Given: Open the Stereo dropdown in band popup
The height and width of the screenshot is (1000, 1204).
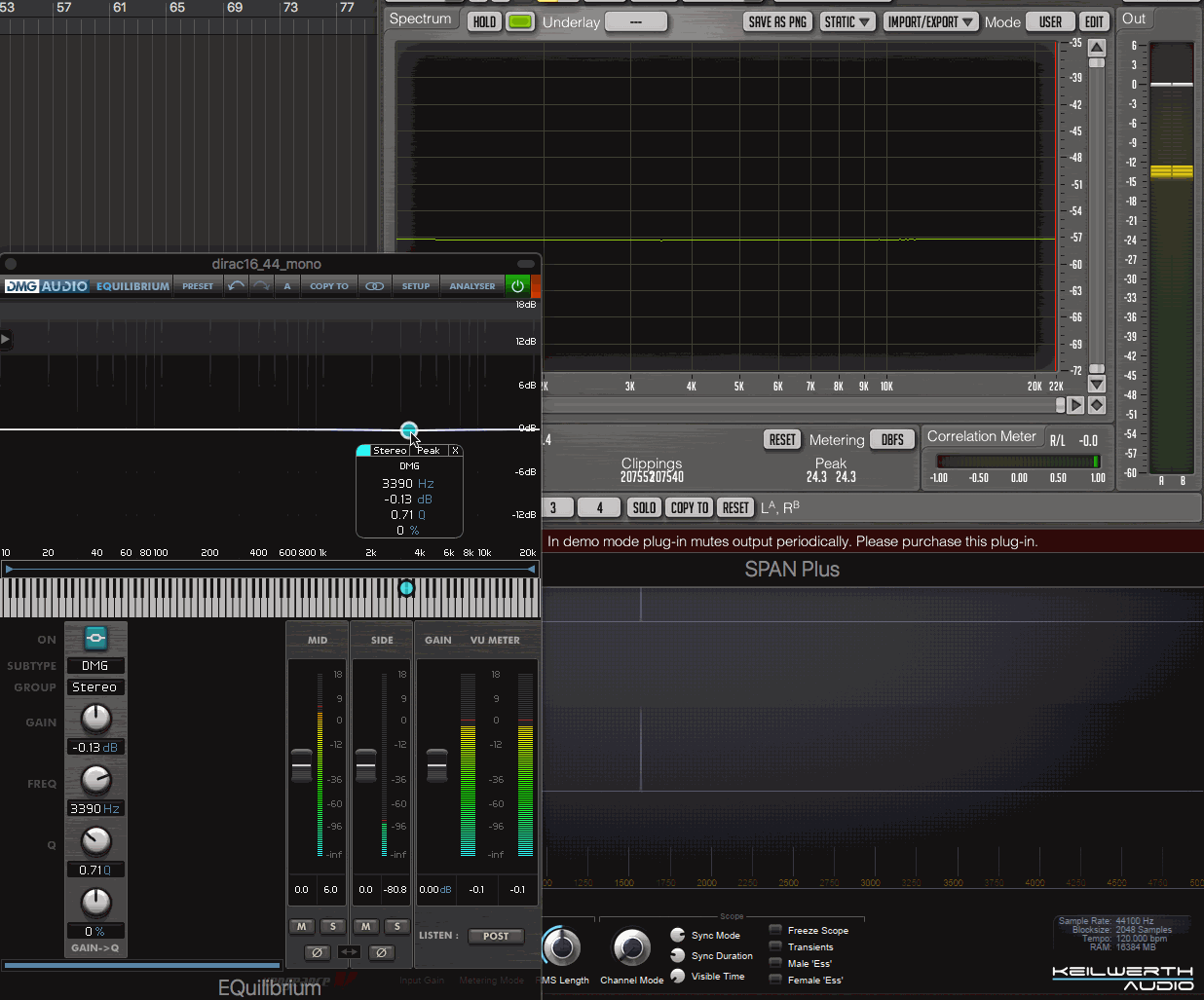Looking at the screenshot, I should [x=390, y=450].
